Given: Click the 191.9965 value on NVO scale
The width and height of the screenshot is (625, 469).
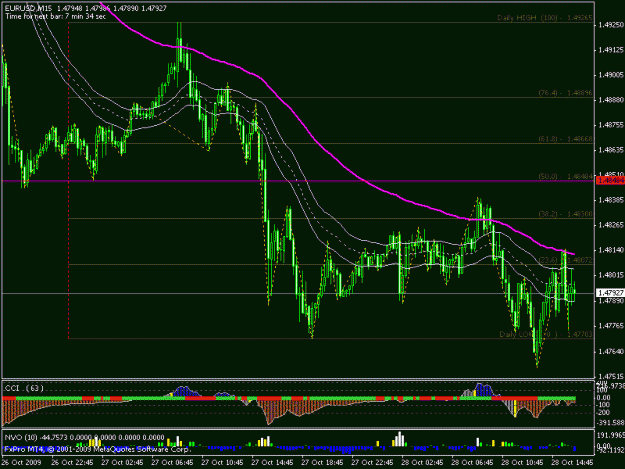Looking at the screenshot, I should point(611,435).
